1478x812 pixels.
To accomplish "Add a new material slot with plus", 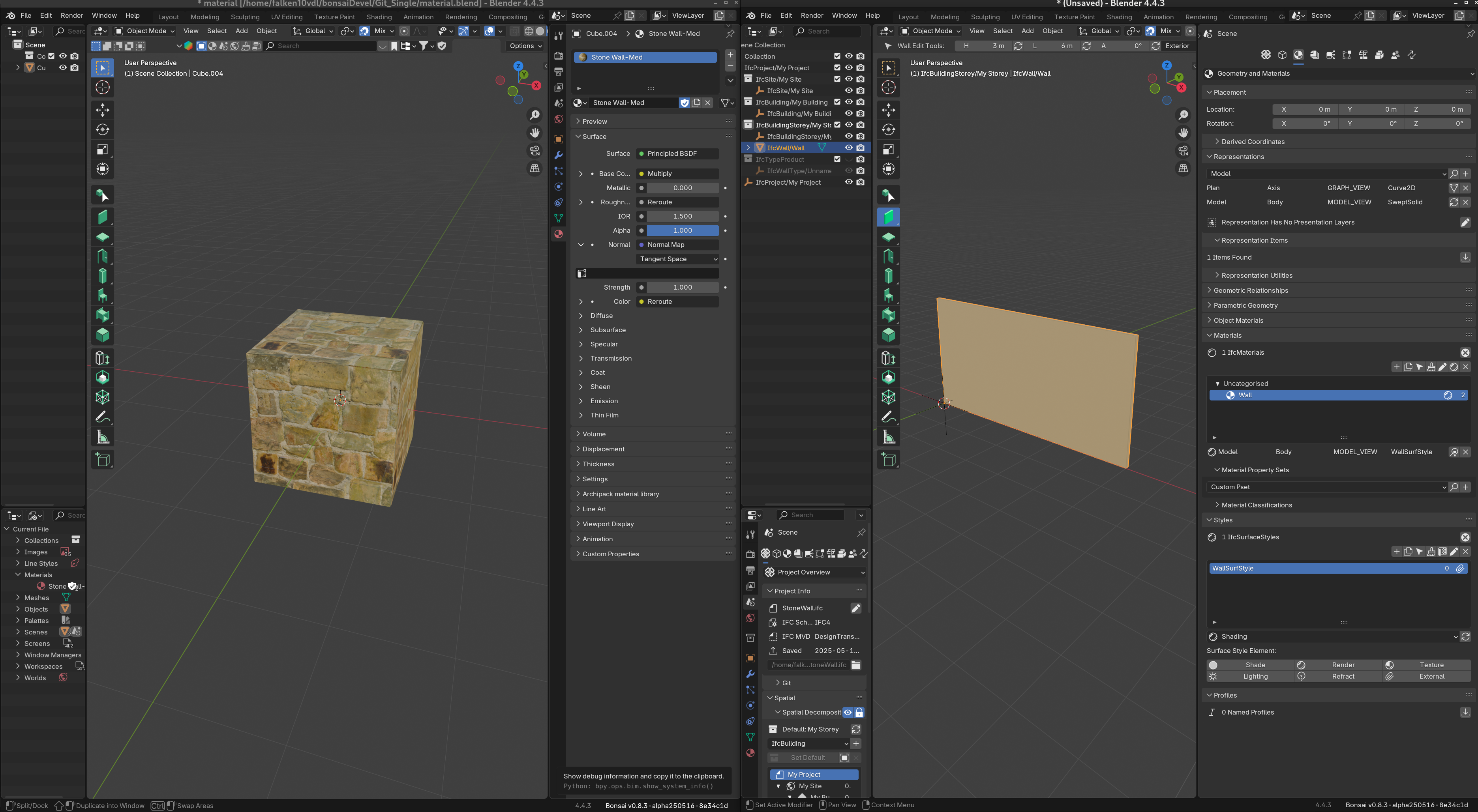I will 730,54.
